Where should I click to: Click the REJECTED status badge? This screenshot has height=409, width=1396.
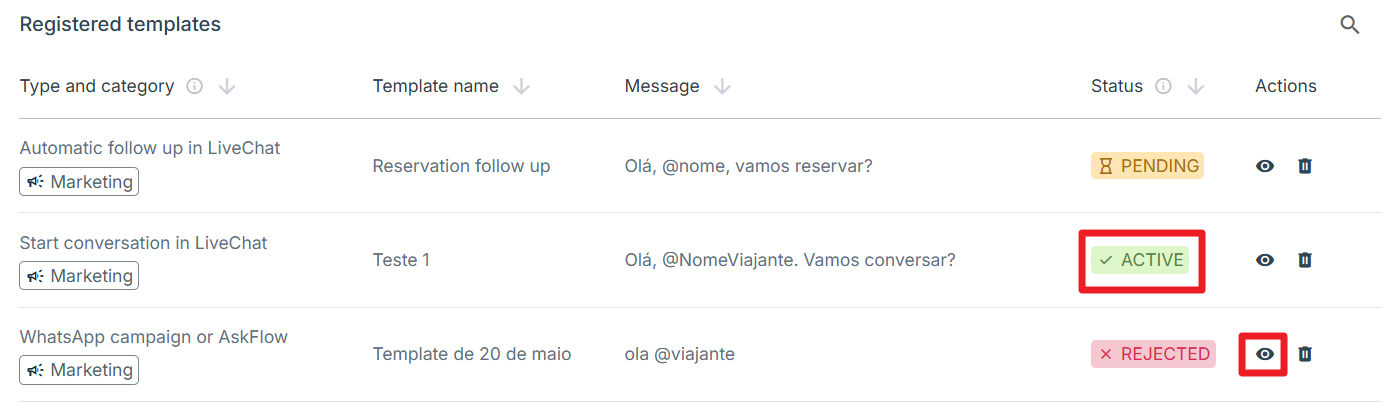pyautogui.click(x=1153, y=354)
